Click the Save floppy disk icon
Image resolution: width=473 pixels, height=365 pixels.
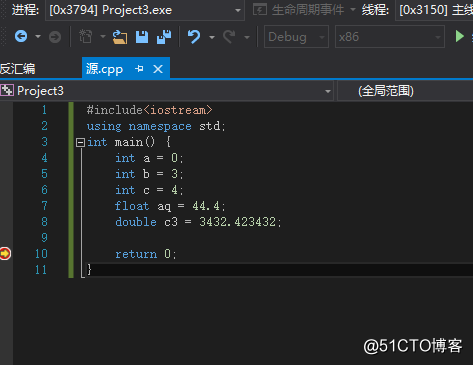[x=142, y=37]
